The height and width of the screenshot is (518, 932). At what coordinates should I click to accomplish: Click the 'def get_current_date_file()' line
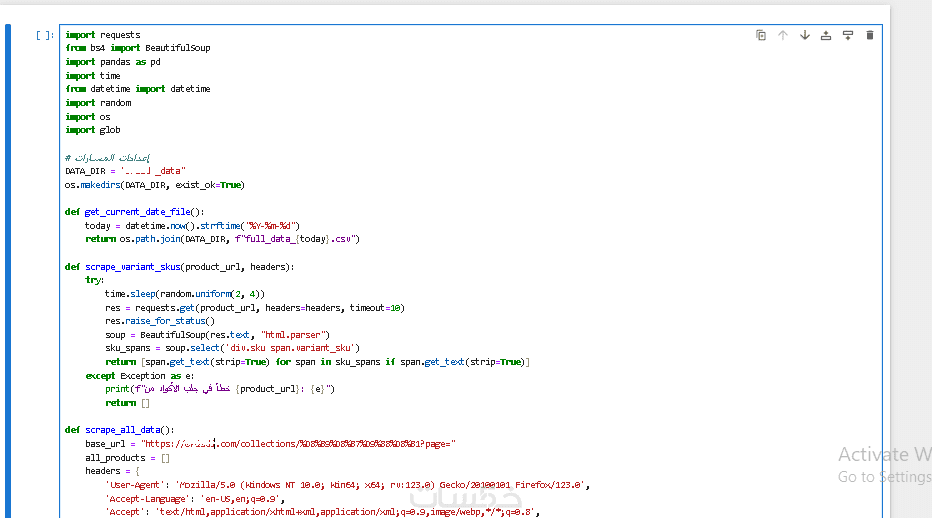coord(134,212)
